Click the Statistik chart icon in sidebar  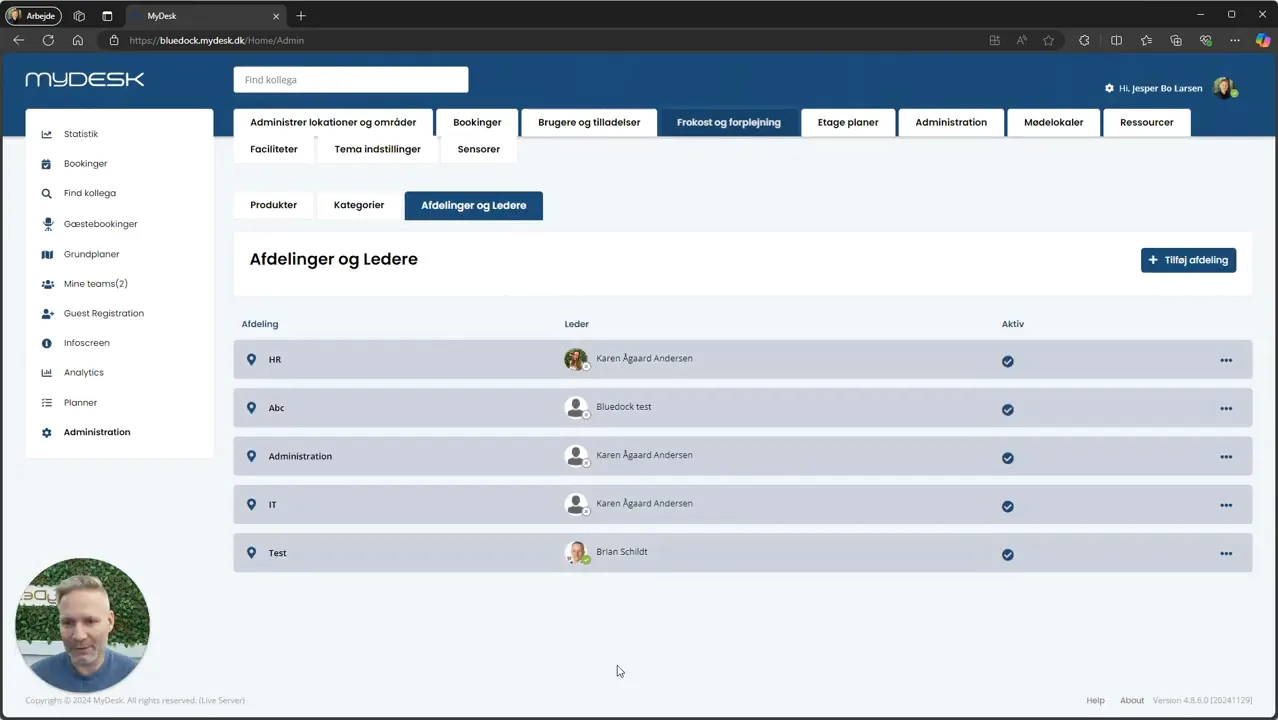tap(46, 134)
